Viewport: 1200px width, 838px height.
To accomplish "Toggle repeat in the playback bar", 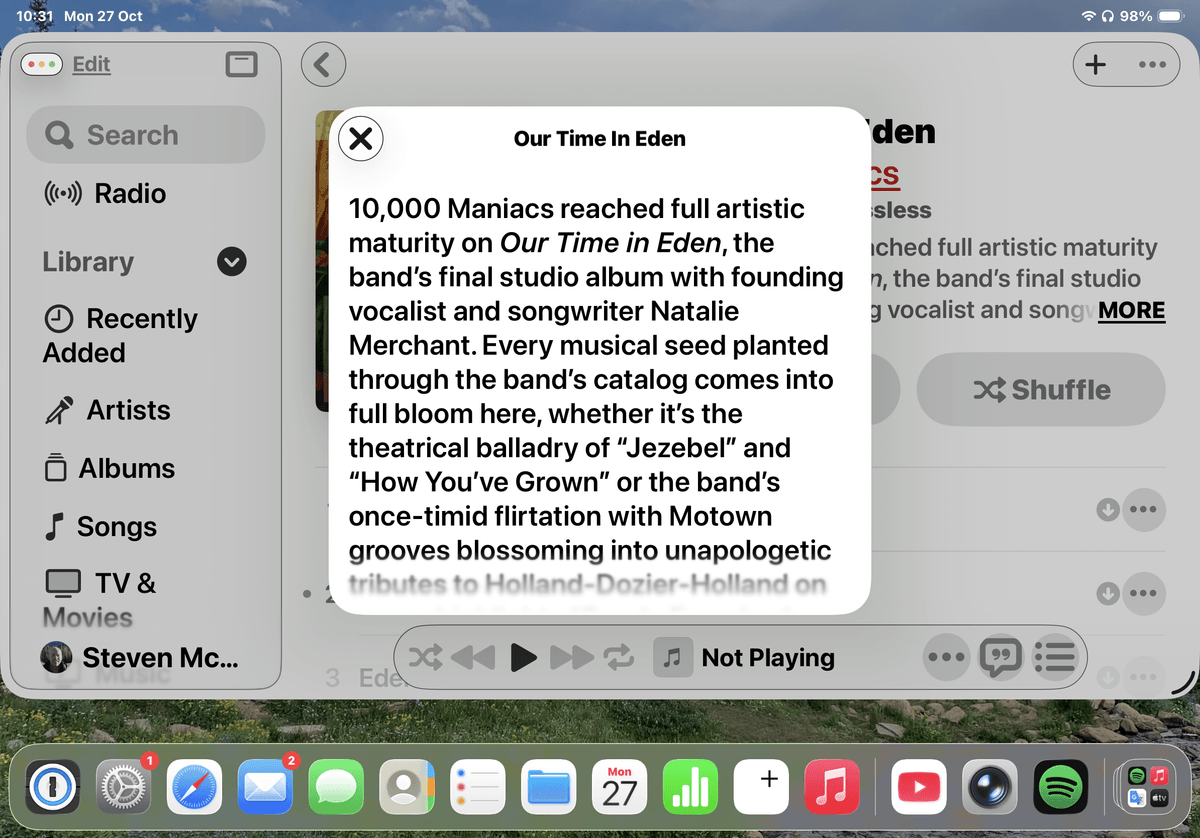I will click(619, 657).
